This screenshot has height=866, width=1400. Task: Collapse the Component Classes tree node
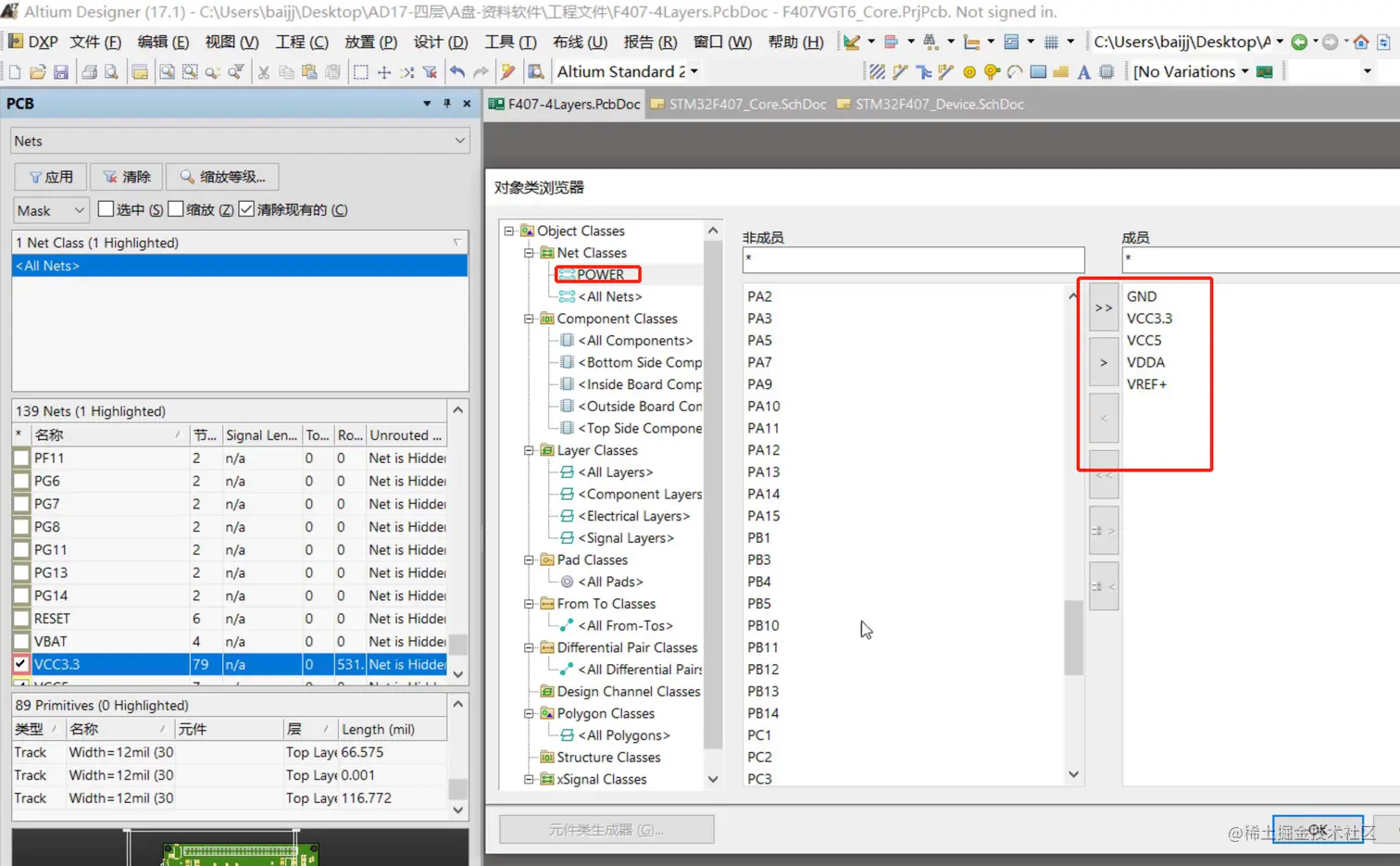point(529,319)
